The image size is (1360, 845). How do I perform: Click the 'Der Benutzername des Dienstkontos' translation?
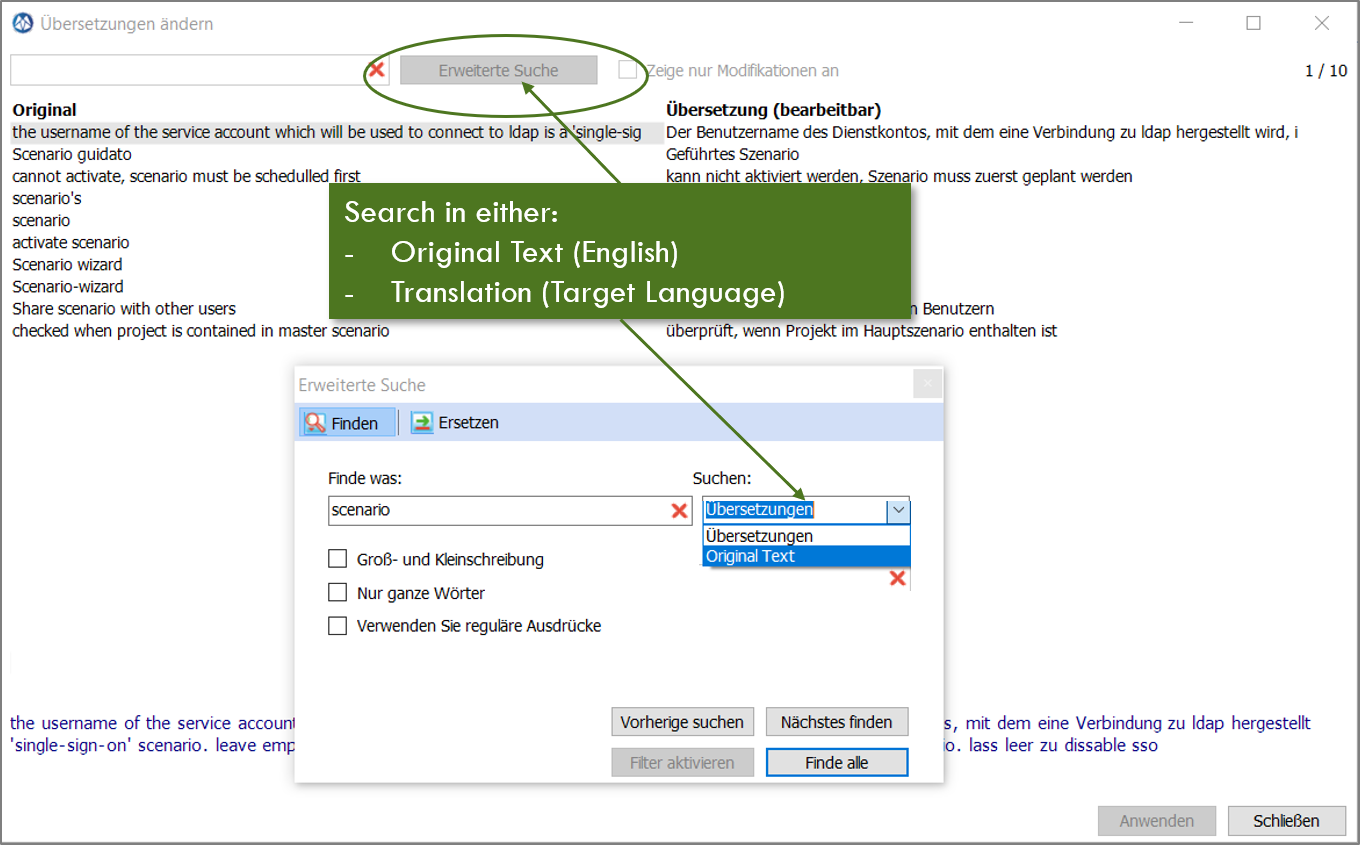982,132
